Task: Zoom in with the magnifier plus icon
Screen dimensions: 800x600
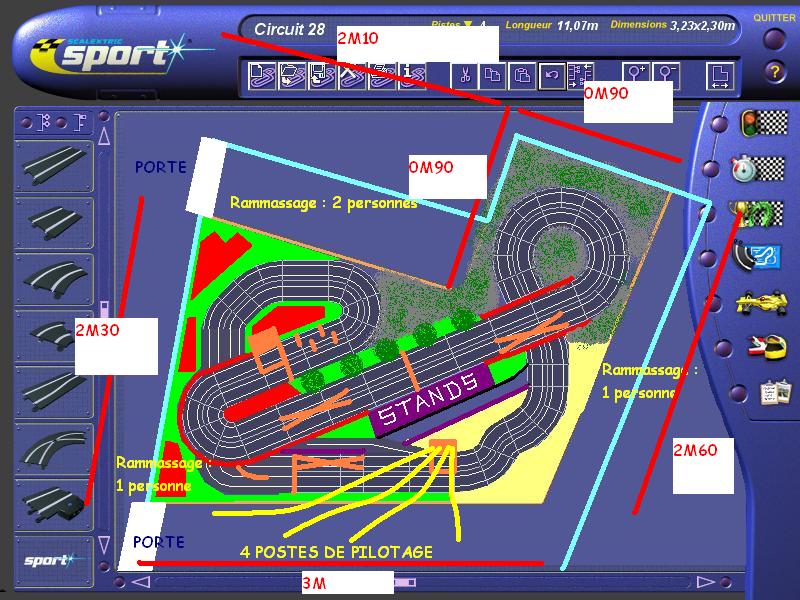Action: [x=636, y=75]
